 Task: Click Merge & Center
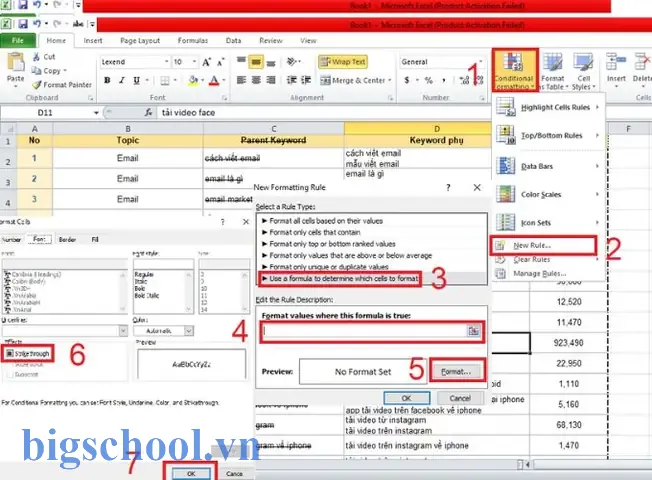coord(353,80)
